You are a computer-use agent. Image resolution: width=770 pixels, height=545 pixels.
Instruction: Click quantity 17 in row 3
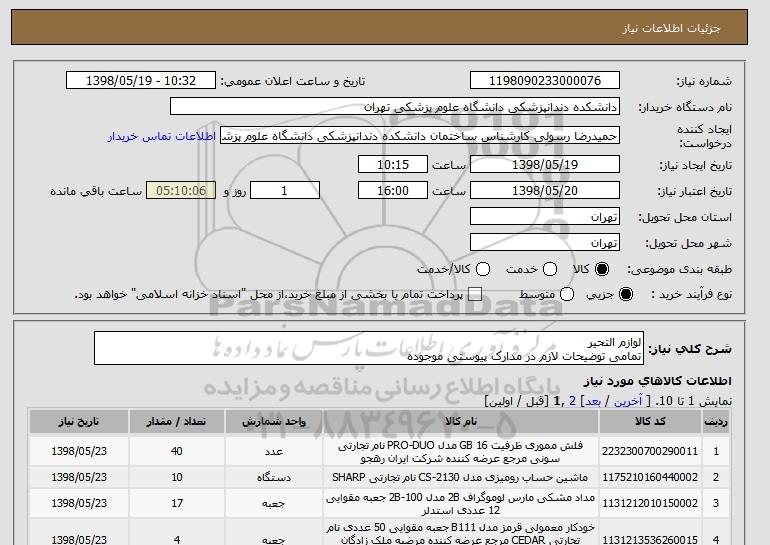[x=177, y=503]
